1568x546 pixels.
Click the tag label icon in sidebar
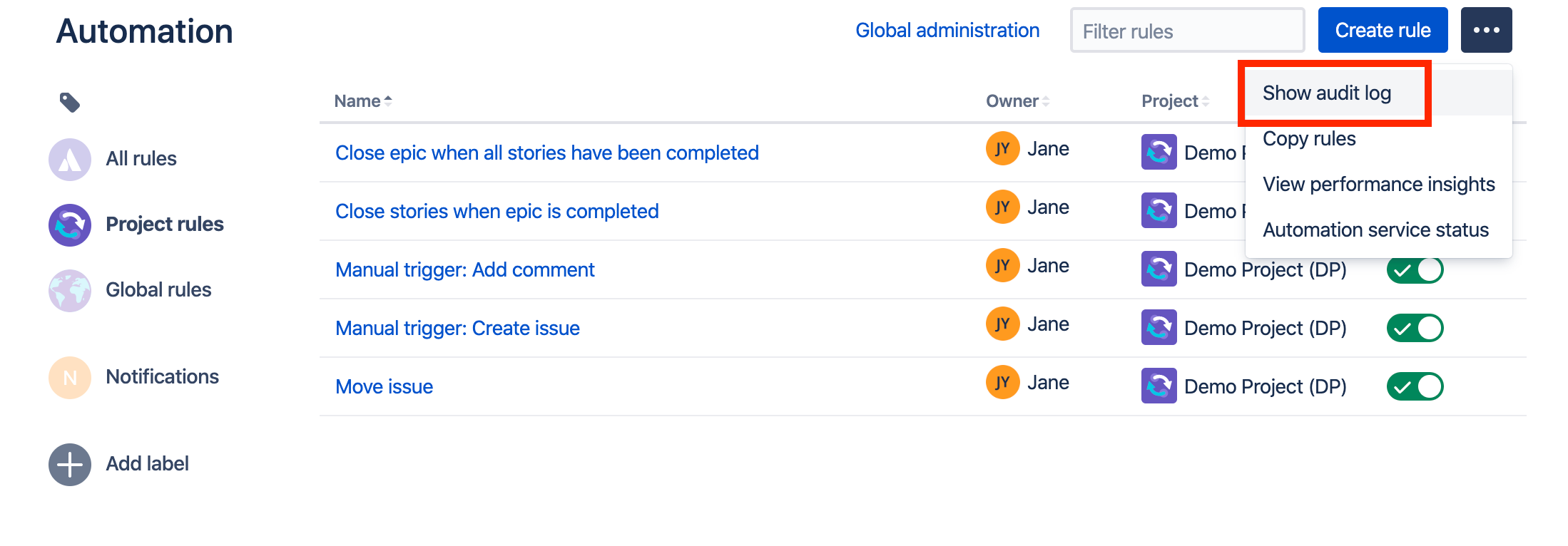point(69,103)
